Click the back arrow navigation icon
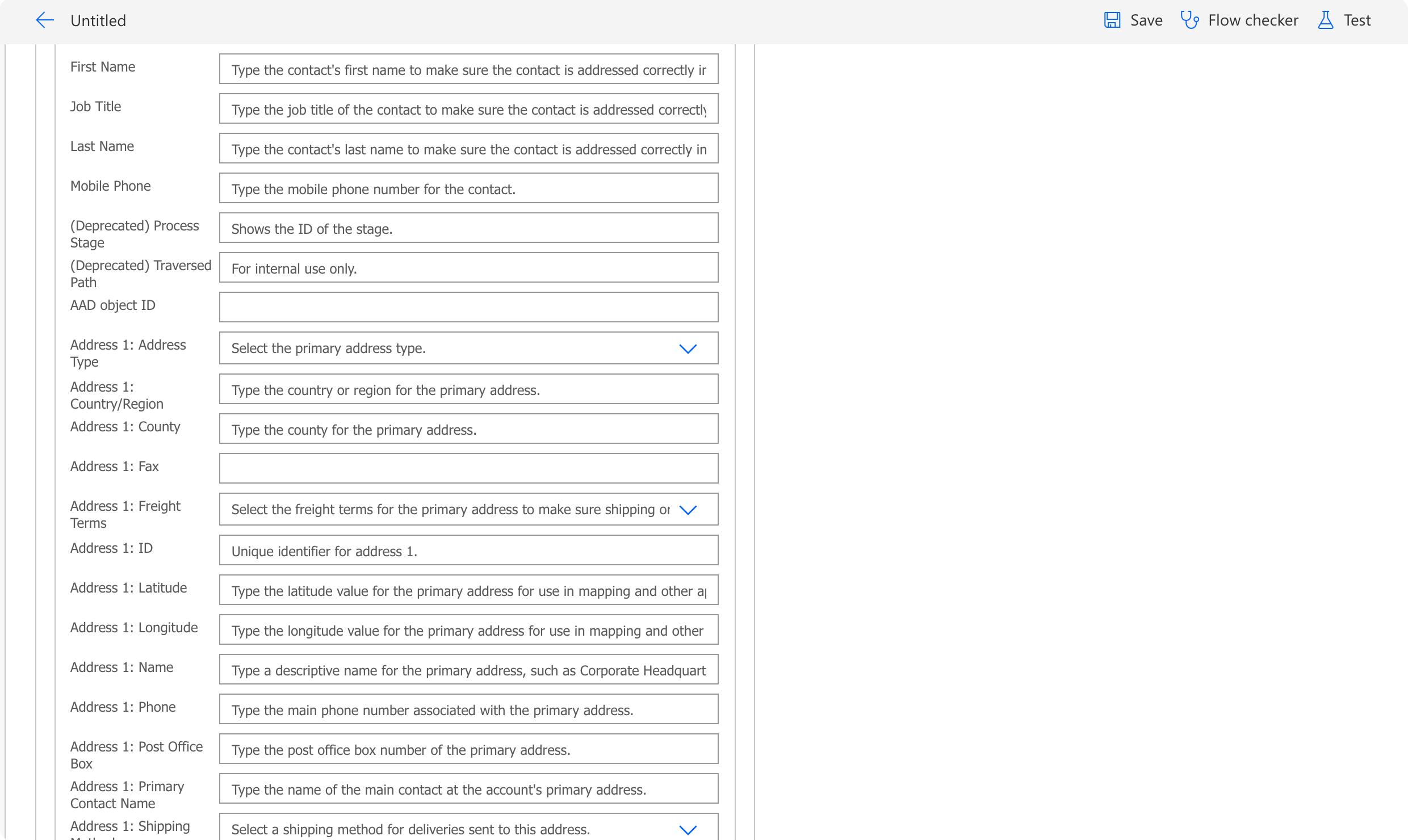The image size is (1408, 840). (43, 20)
